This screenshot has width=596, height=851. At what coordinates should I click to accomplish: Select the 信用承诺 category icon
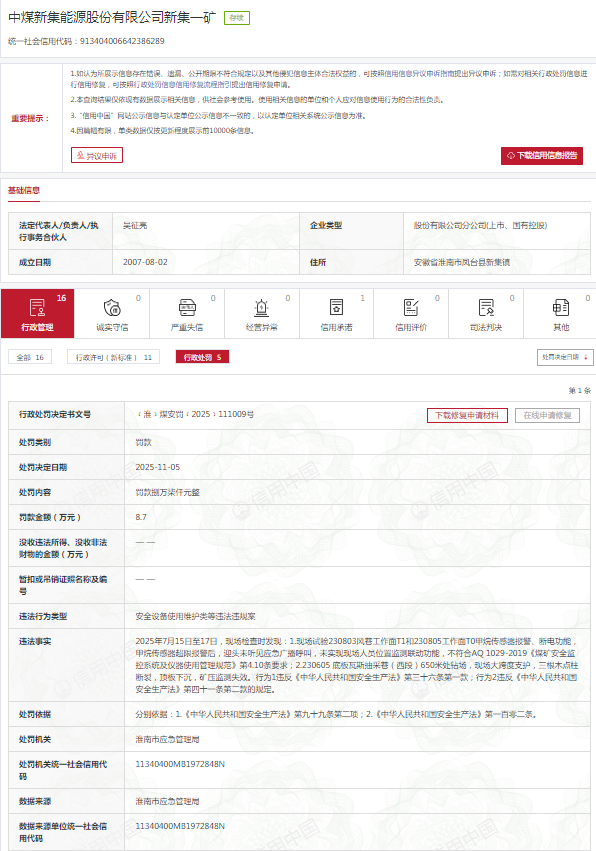pyautogui.click(x=337, y=307)
